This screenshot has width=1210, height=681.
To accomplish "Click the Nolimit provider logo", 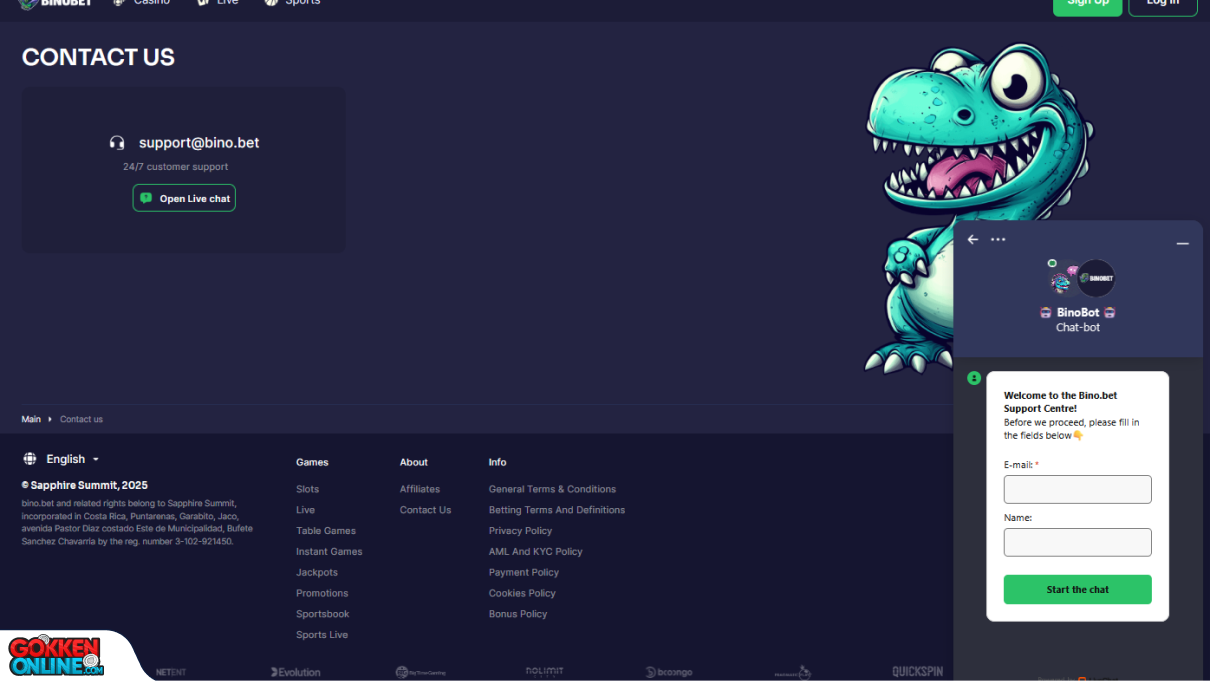I will [x=545, y=672].
